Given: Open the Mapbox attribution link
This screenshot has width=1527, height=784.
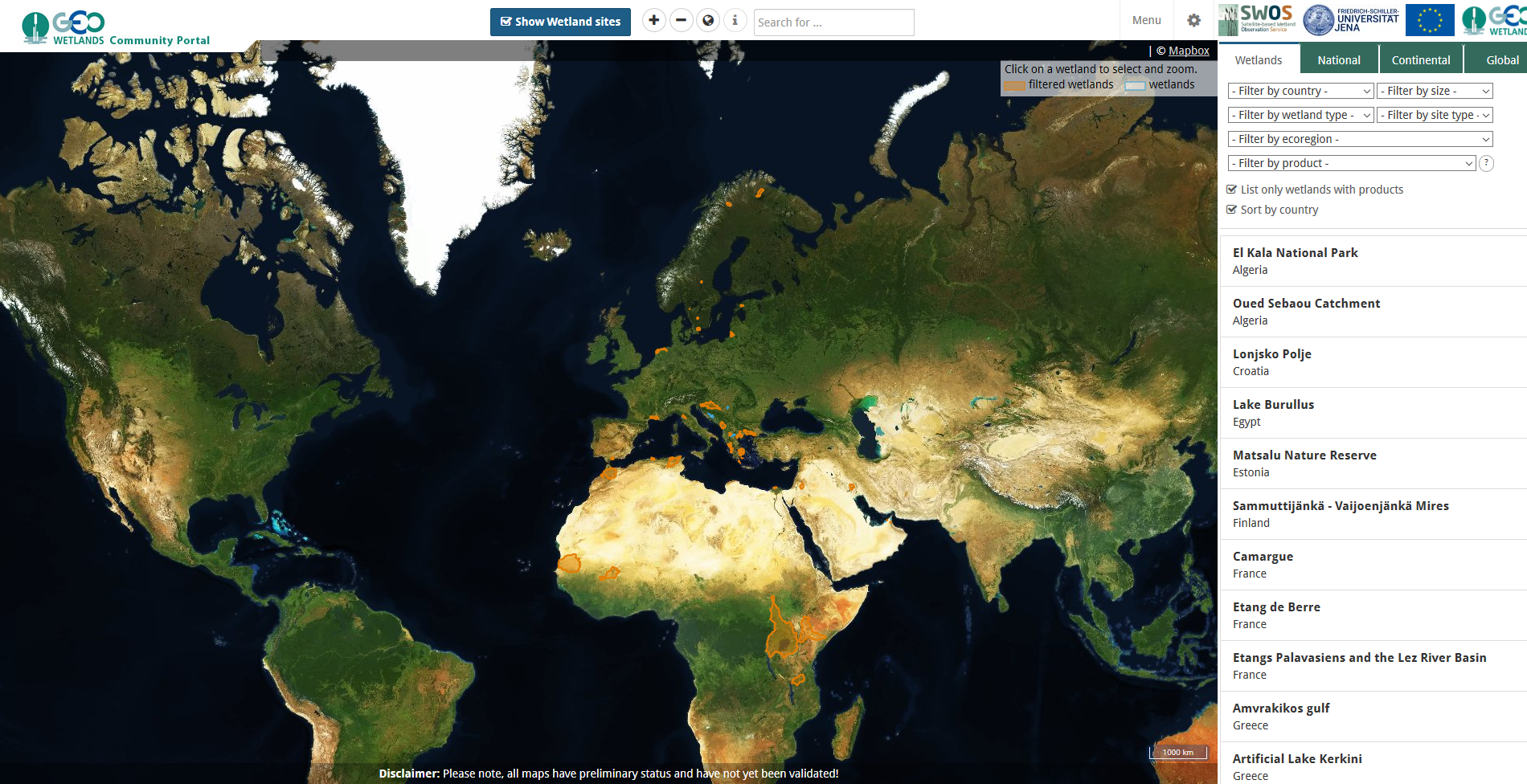Looking at the screenshot, I should coord(1189,51).
